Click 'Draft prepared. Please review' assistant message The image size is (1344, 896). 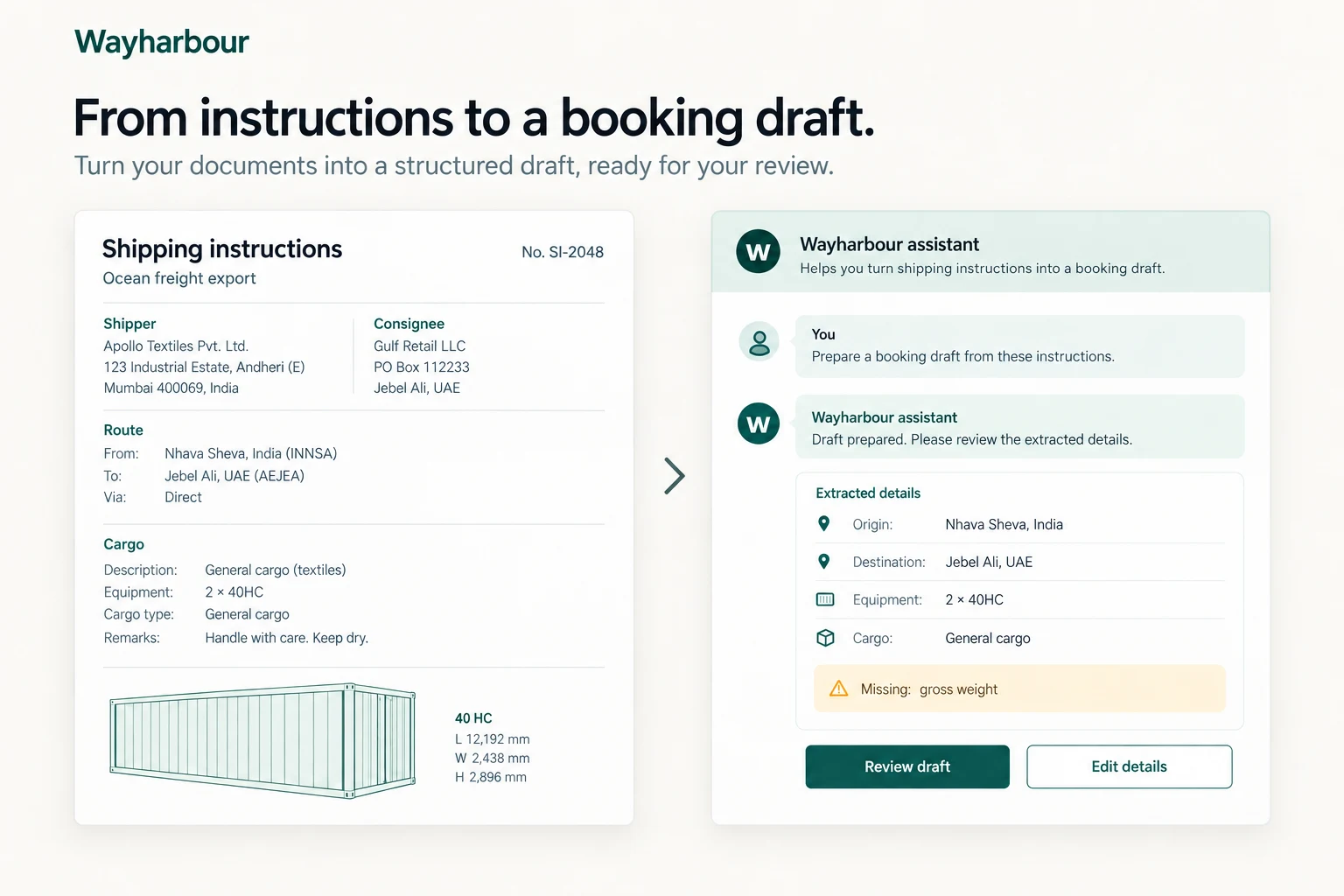click(x=971, y=439)
